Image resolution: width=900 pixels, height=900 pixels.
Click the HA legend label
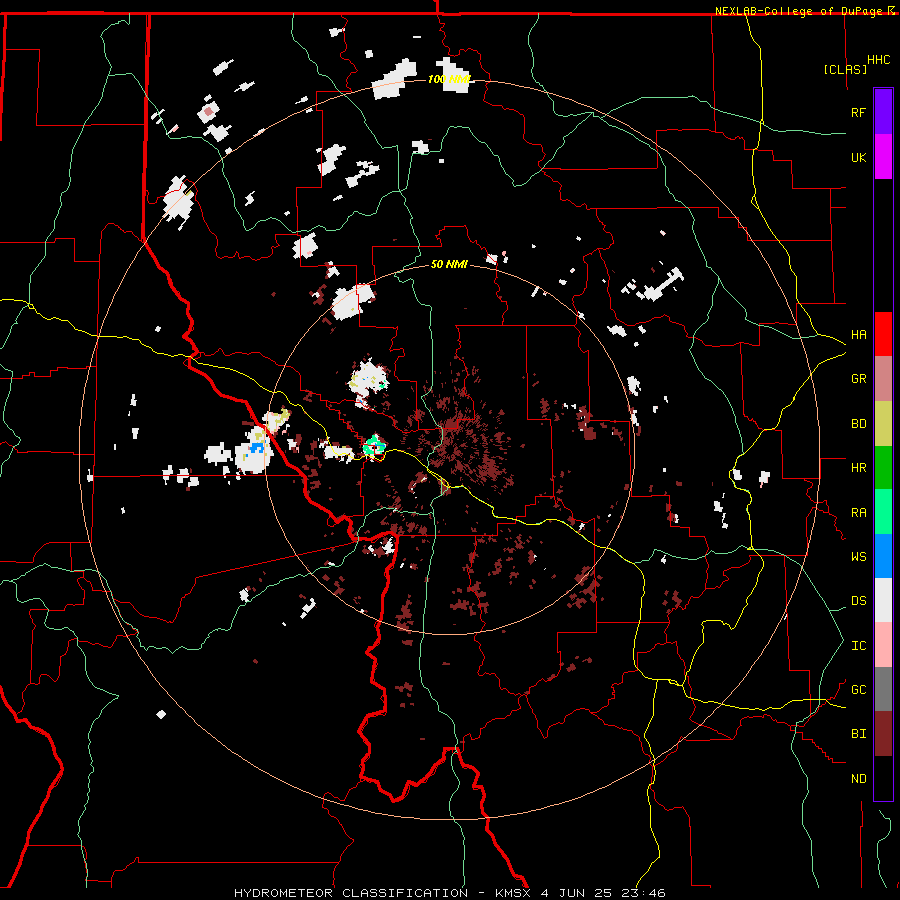[858, 335]
